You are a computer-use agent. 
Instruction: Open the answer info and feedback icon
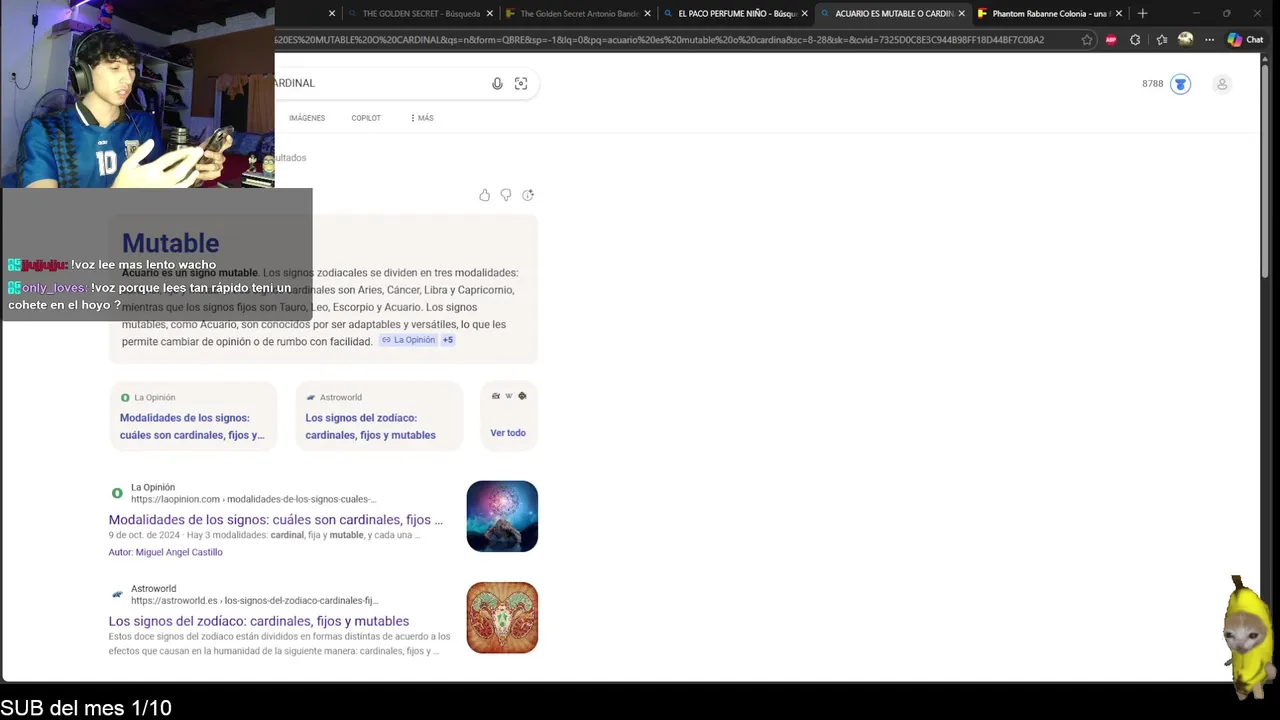pos(528,195)
